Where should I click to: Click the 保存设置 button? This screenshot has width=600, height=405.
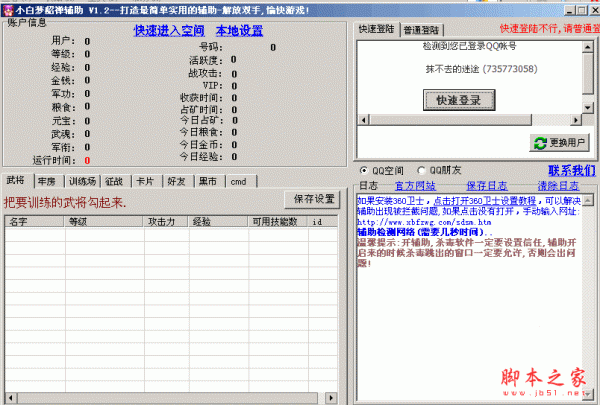coord(312,199)
